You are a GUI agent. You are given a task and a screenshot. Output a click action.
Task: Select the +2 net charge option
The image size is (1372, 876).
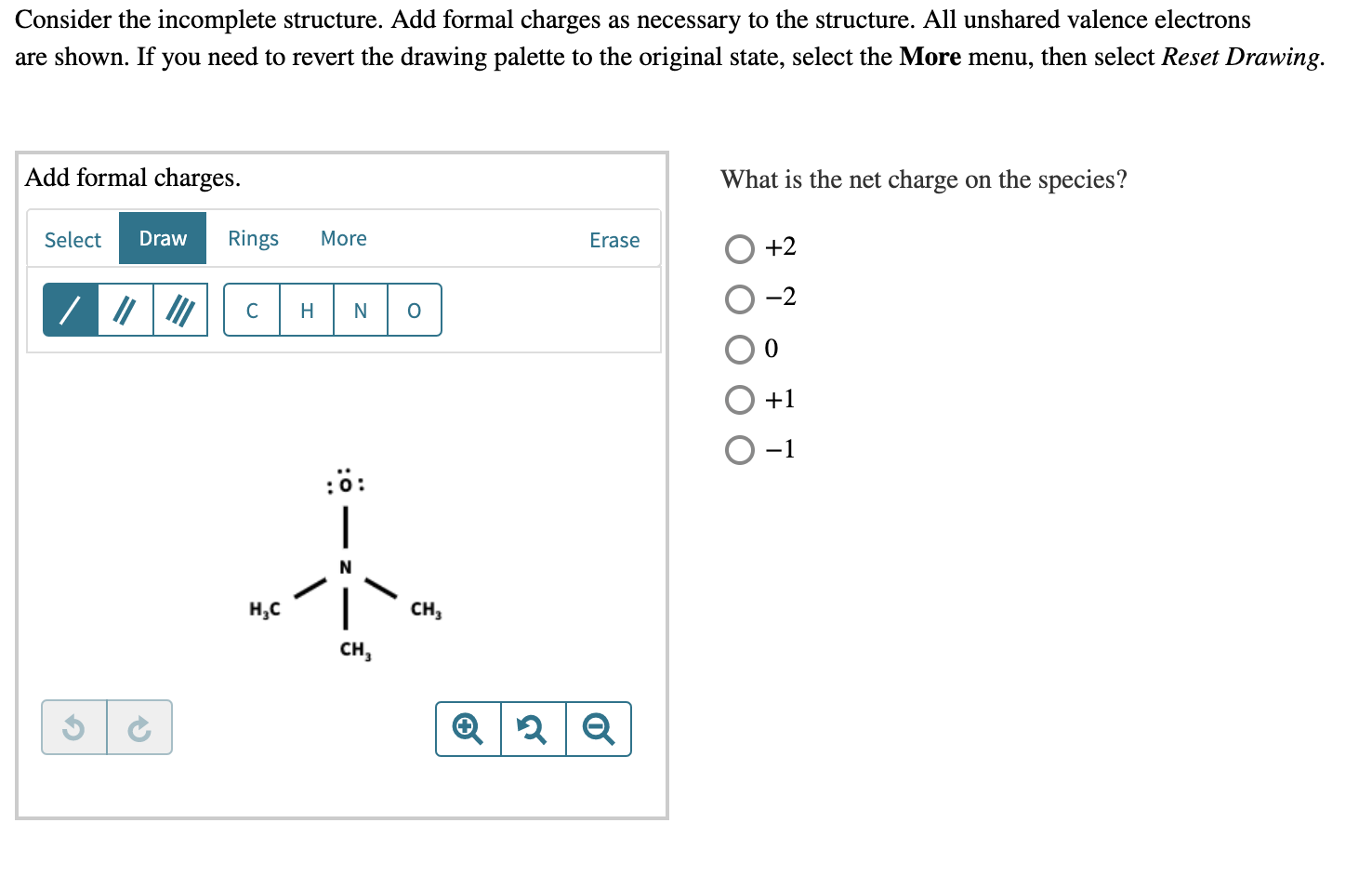(739, 247)
